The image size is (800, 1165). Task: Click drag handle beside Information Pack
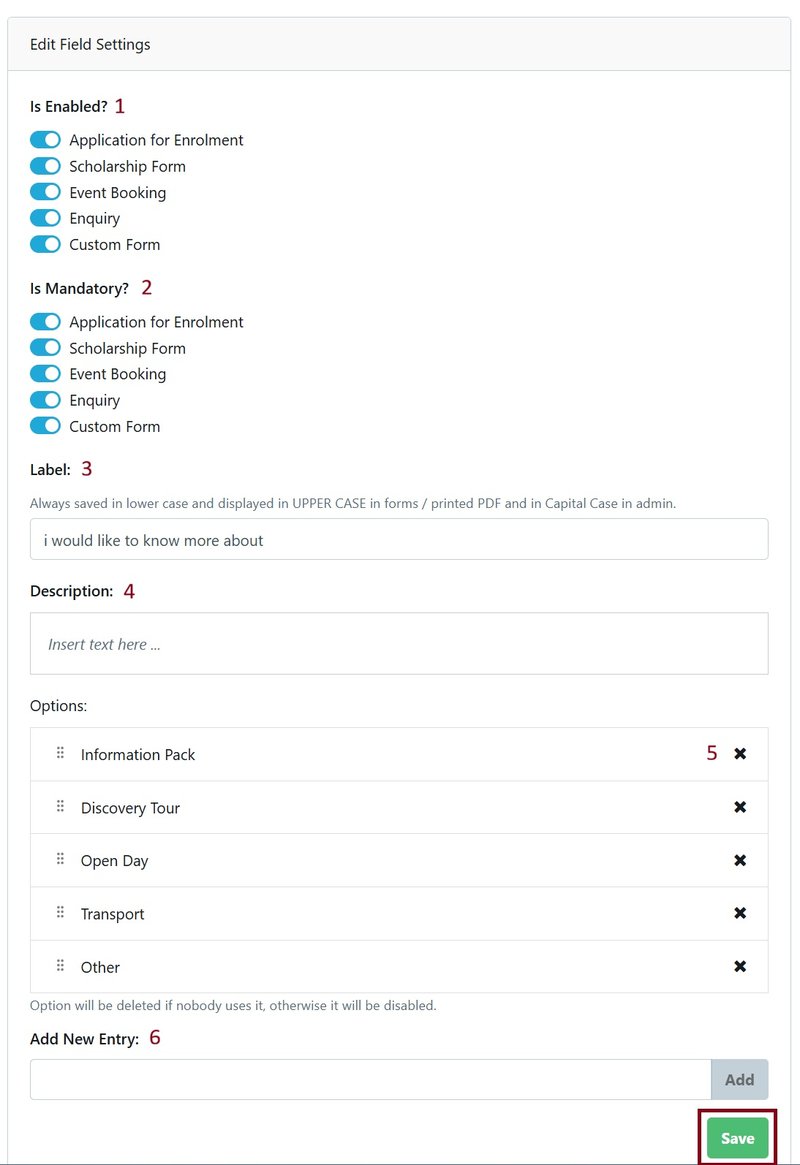coord(60,753)
